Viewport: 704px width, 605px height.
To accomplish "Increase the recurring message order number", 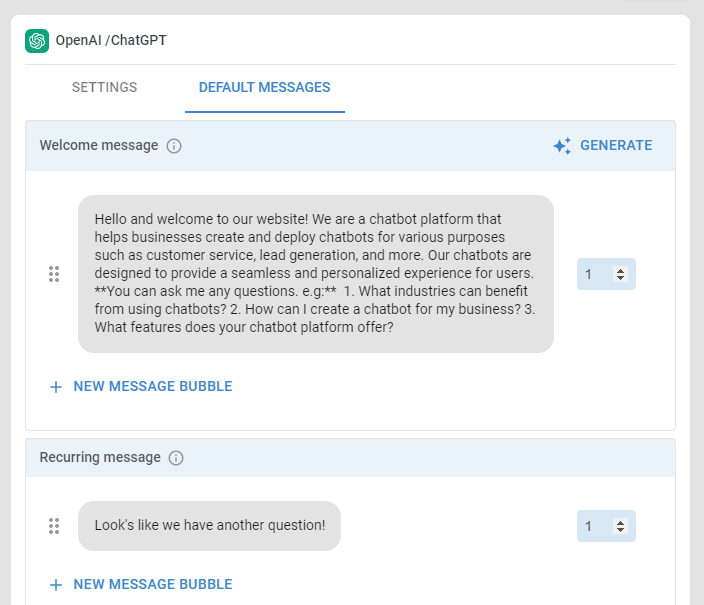I will point(620,523).
